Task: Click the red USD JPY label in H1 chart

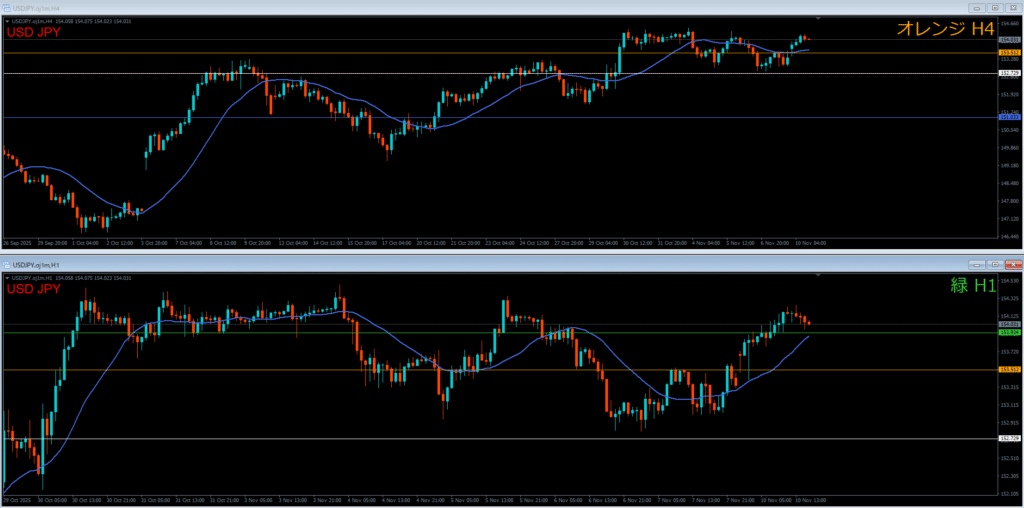Action: (x=33, y=289)
